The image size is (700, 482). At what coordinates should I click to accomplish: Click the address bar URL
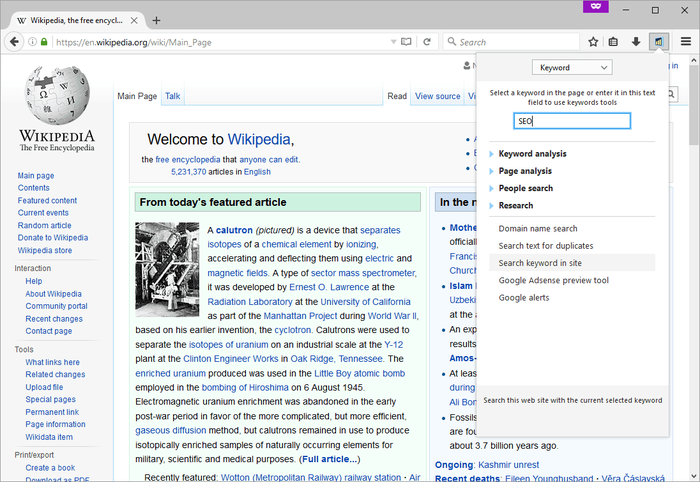coord(134,42)
